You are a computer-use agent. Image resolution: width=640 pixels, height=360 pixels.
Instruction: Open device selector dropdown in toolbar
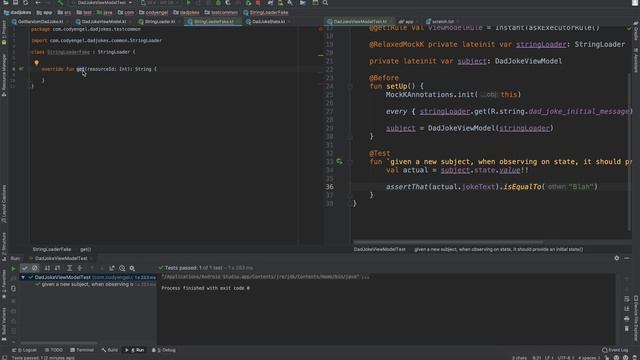161,3
